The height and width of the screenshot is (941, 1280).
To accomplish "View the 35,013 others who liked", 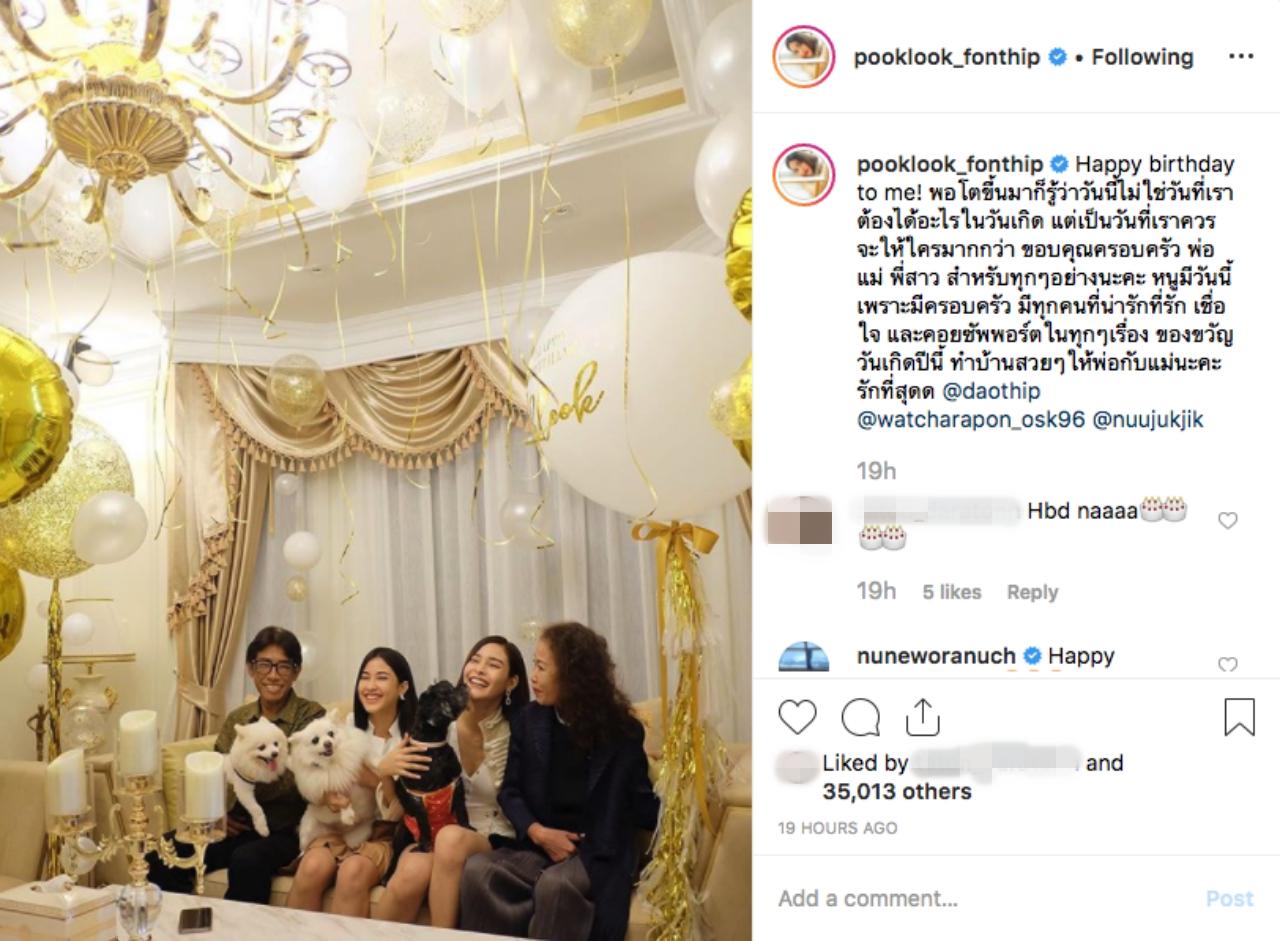I will 897,791.
